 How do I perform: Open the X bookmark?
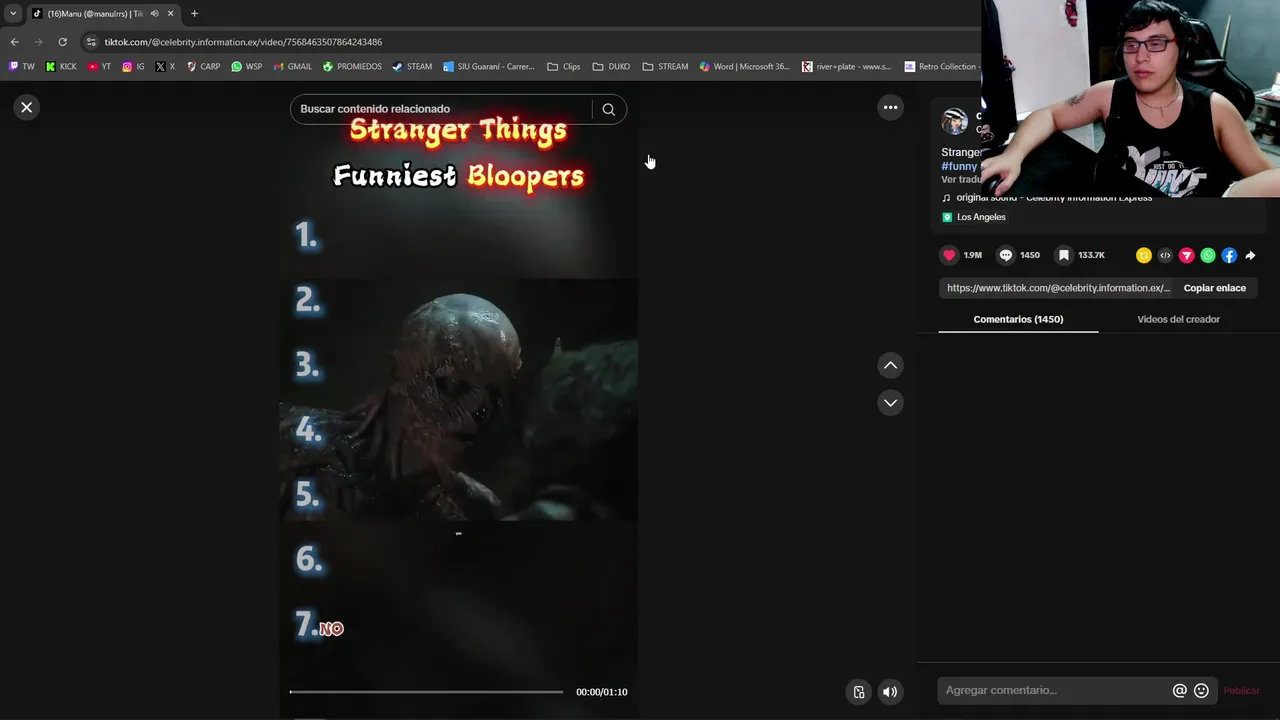coord(165,67)
